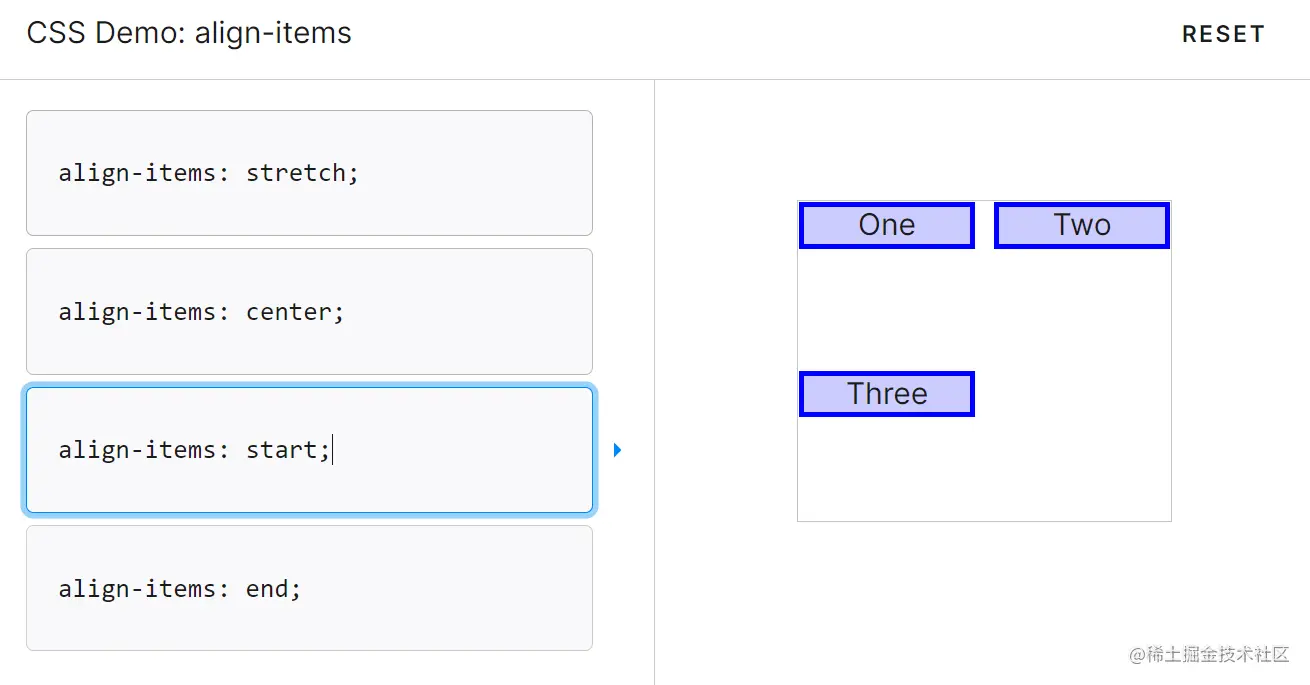Screen dimensions: 1310x685
Task: Choose the "align-items: center;" example box
Action: pos(309,311)
